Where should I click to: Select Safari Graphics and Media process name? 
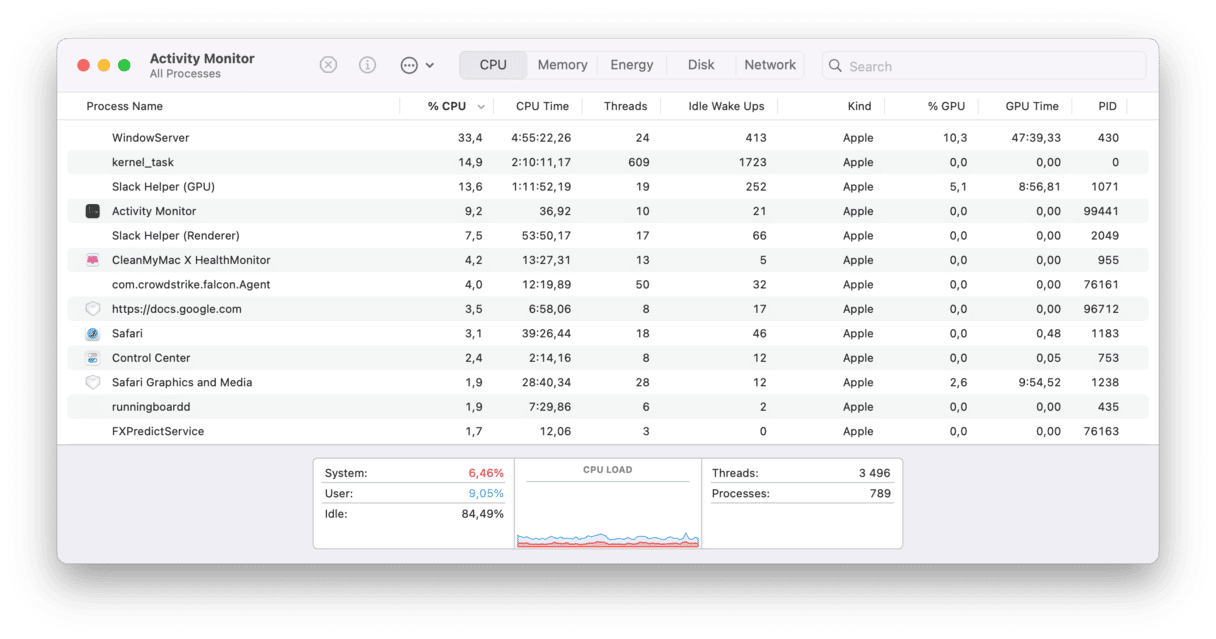tap(182, 383)
